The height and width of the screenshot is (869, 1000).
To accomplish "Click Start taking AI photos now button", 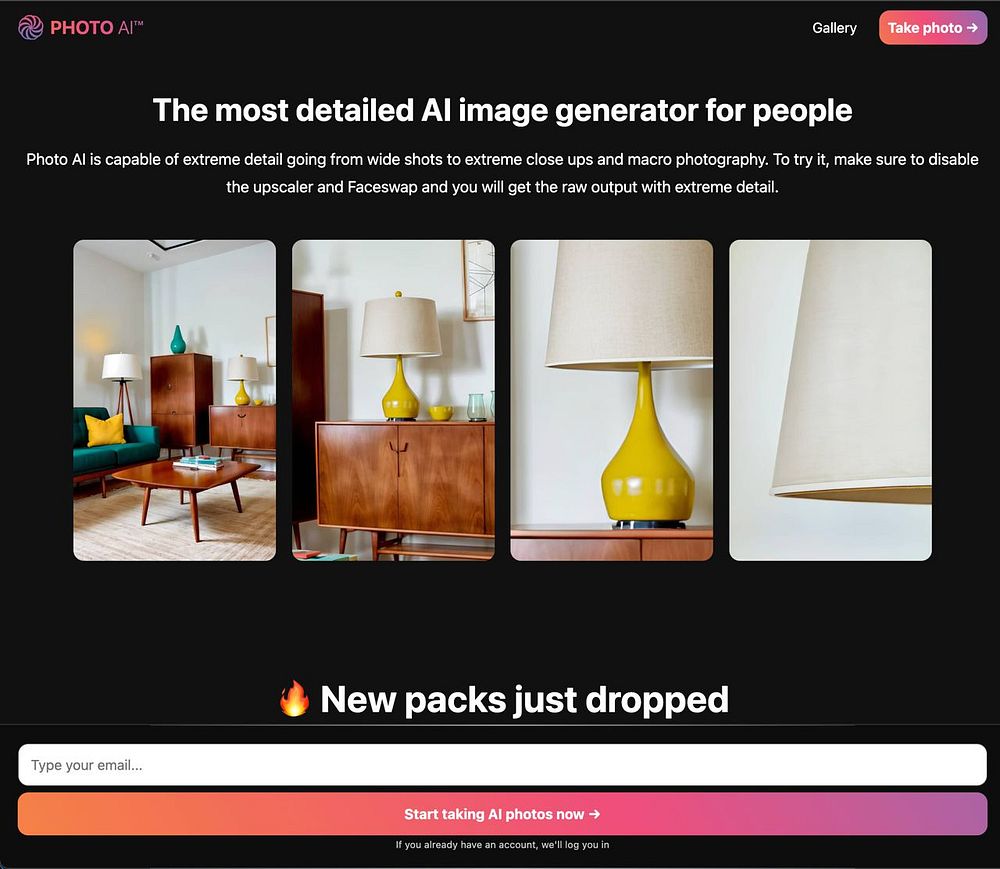I will [x=503, y=814].
